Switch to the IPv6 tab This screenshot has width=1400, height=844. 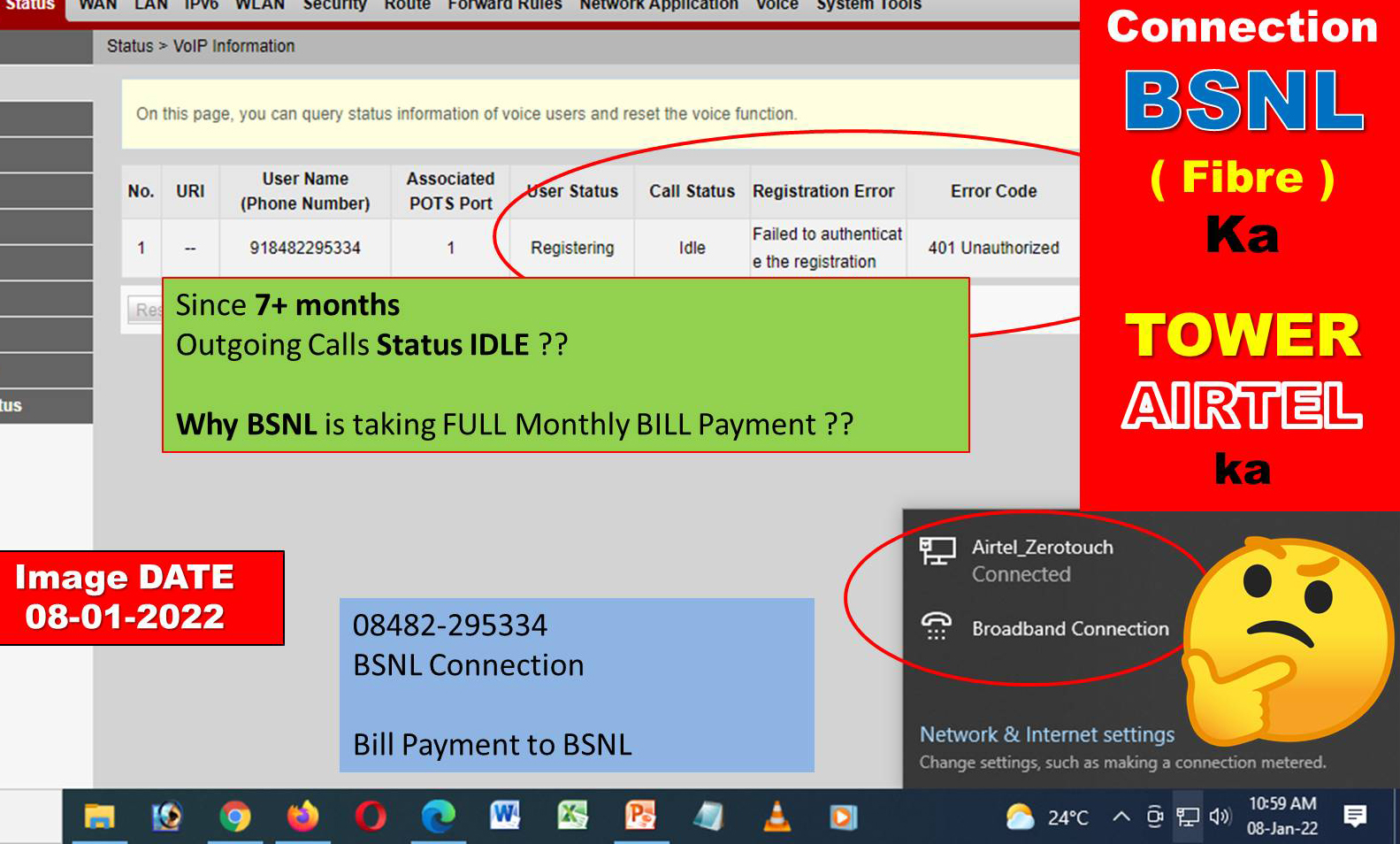coord(202,5)
